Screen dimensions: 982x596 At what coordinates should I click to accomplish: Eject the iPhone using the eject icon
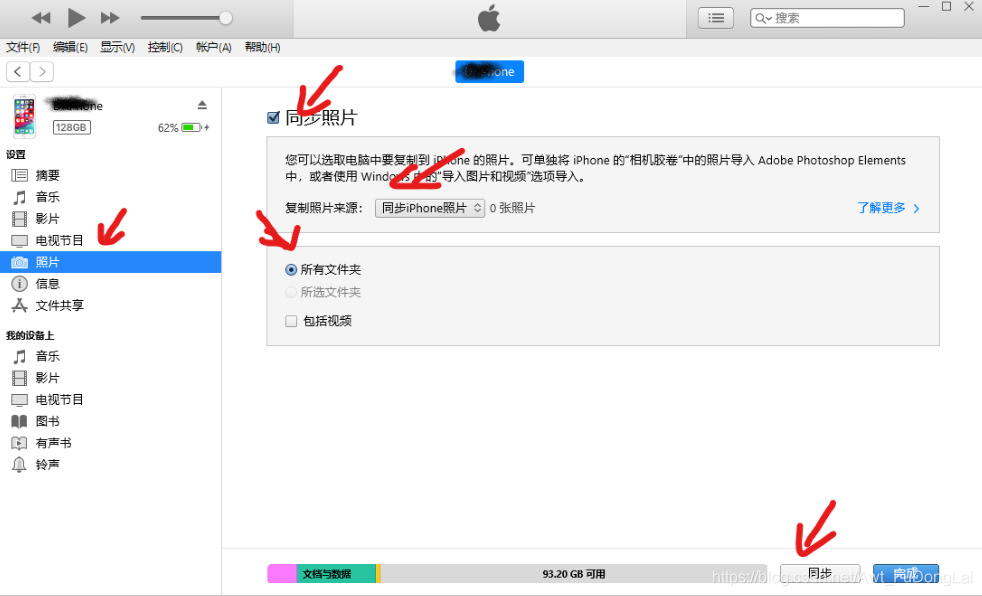(x=202, y=105)
